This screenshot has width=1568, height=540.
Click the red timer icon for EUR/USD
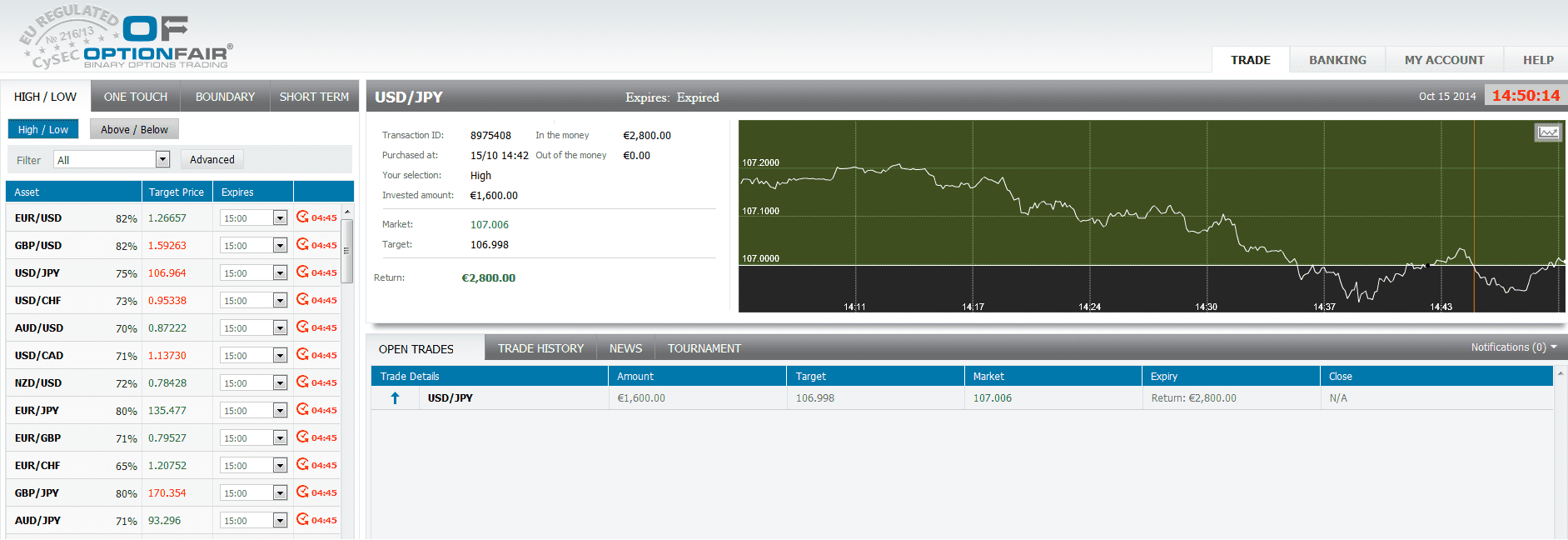click(302, 217)
